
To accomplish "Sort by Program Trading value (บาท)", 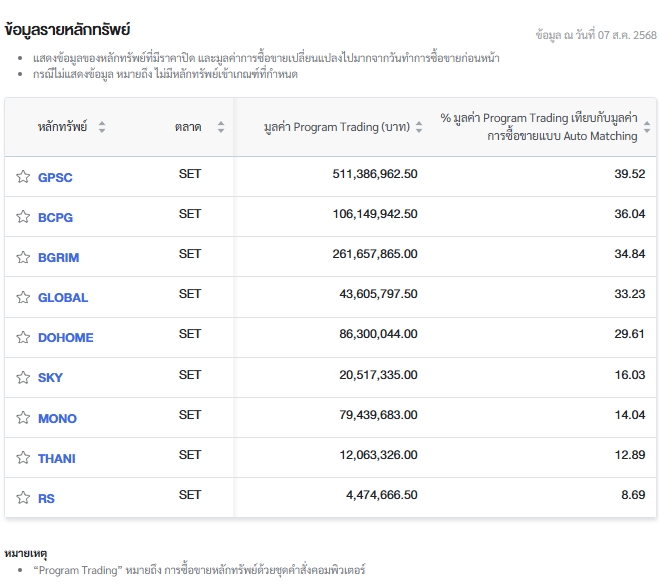I will (x=419, y=127).
